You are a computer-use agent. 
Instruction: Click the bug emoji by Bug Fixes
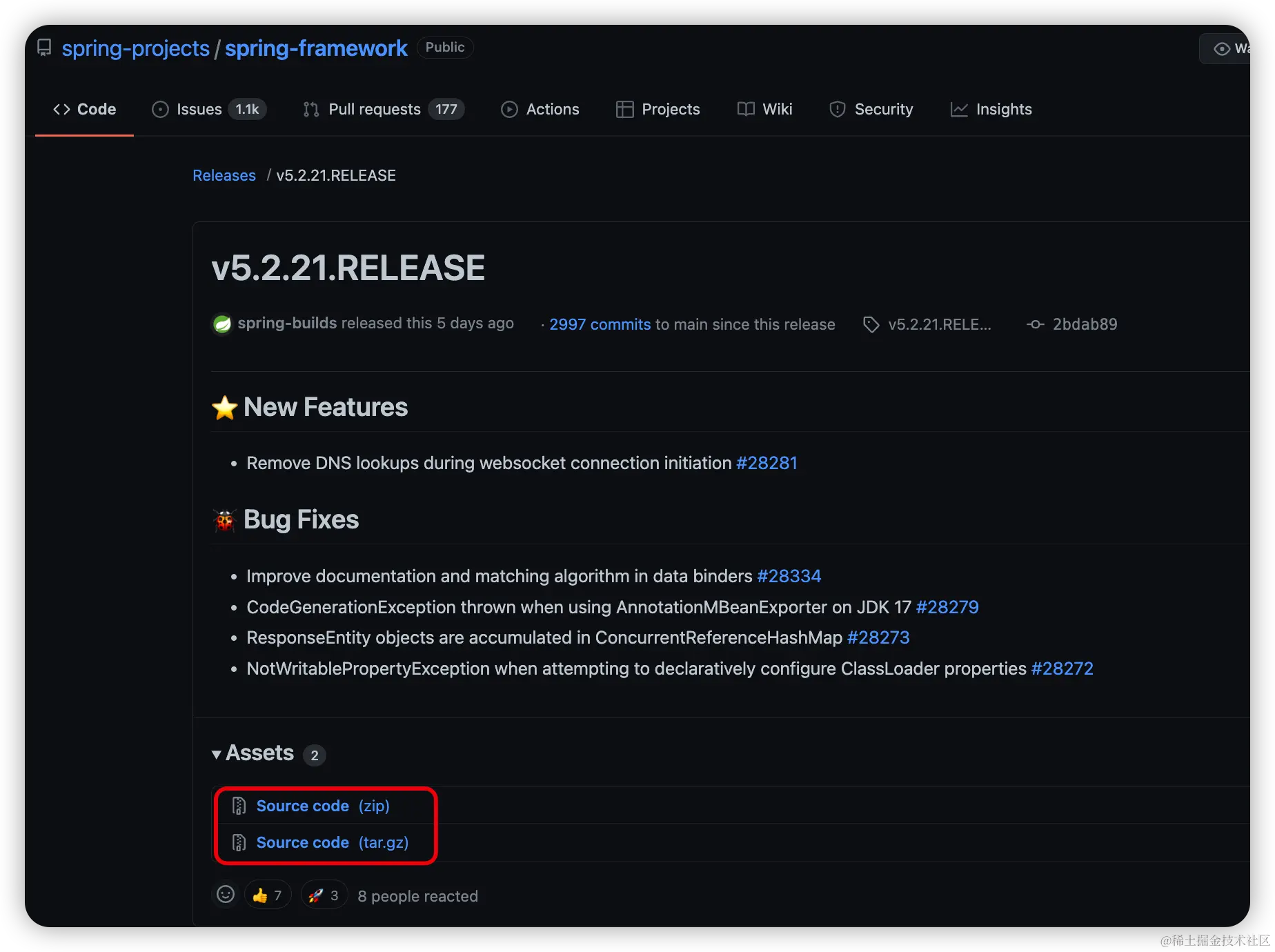coord(225,520)
